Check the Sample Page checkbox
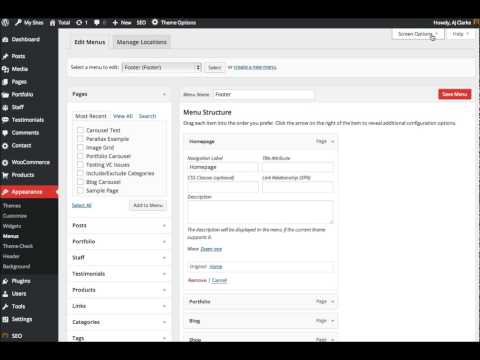This screenshot has height=360, width=480. coord(80,191)
